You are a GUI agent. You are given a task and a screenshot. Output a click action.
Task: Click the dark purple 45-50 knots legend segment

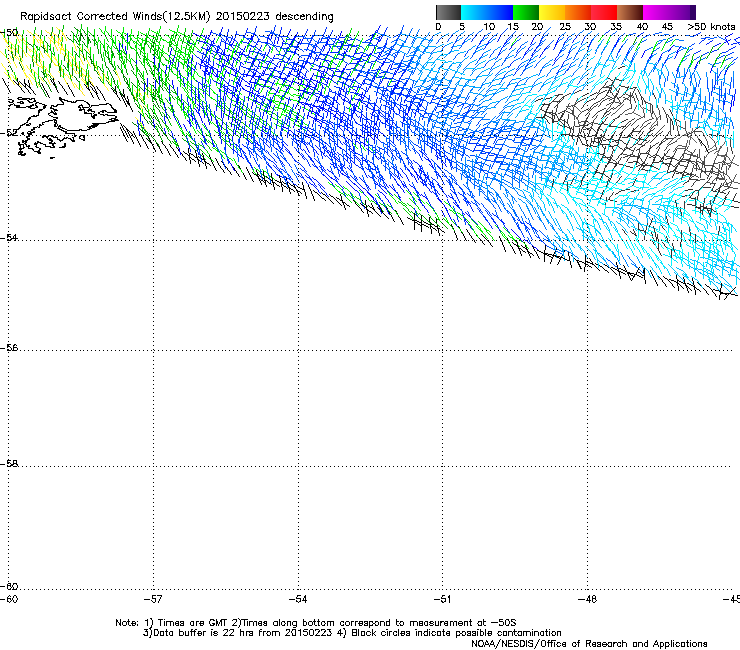[x=682, y=12]
